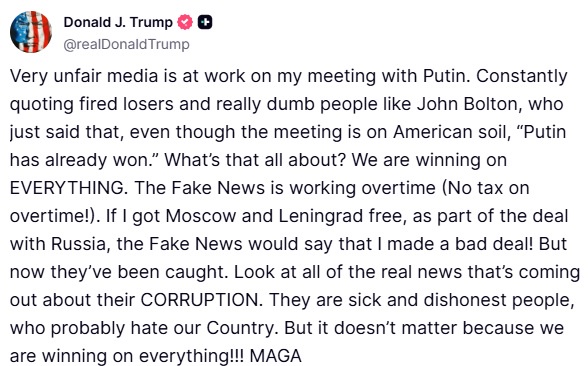Image resolution: width=588 pixels, height=366 pixels.
Task: Open the Donald J. Trump profile avatar
Action: [31, 32]
